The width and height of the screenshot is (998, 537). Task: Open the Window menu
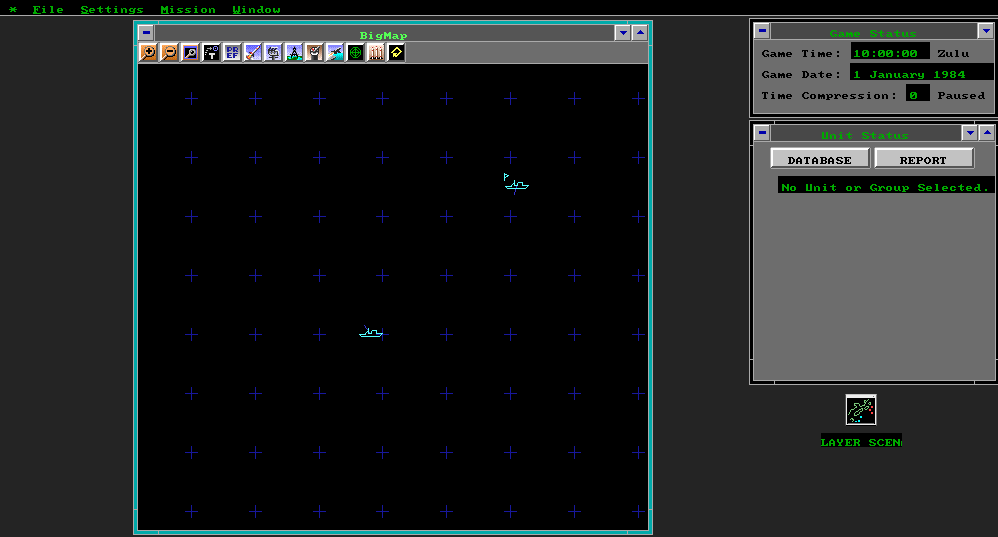click(257, 10)
